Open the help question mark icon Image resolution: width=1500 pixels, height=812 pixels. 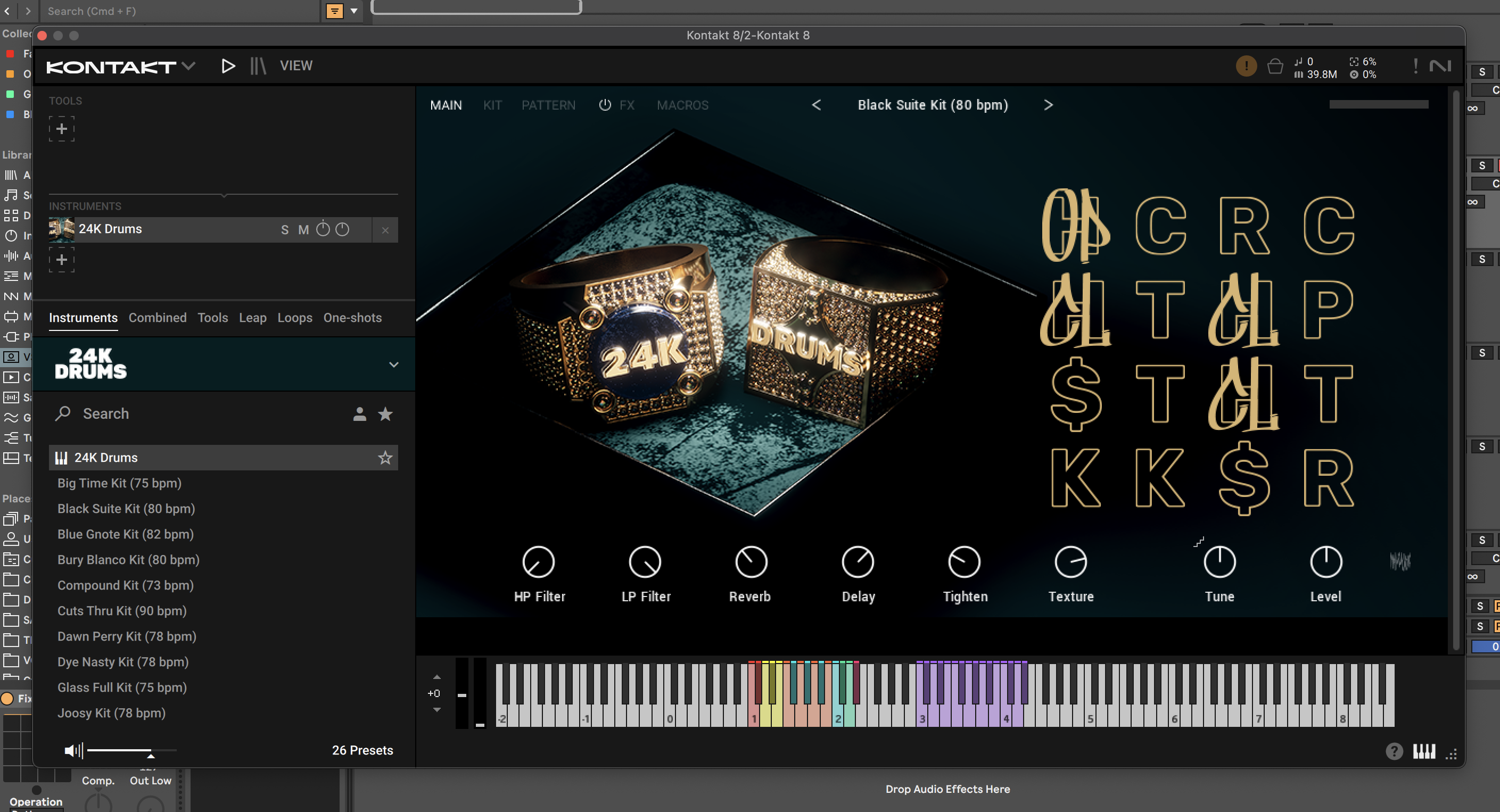click(x=1394, y=751)
